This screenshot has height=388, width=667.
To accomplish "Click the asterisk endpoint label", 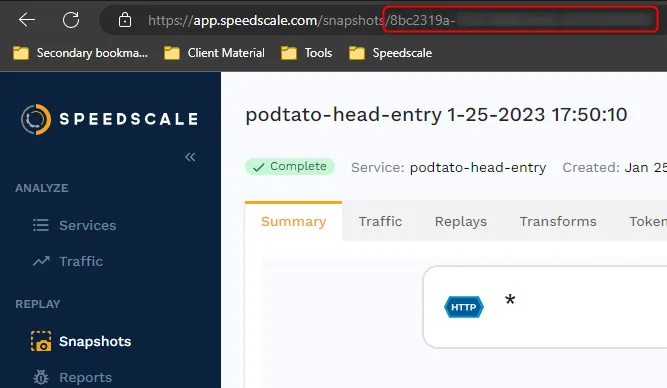I will [x=510, y=300].
